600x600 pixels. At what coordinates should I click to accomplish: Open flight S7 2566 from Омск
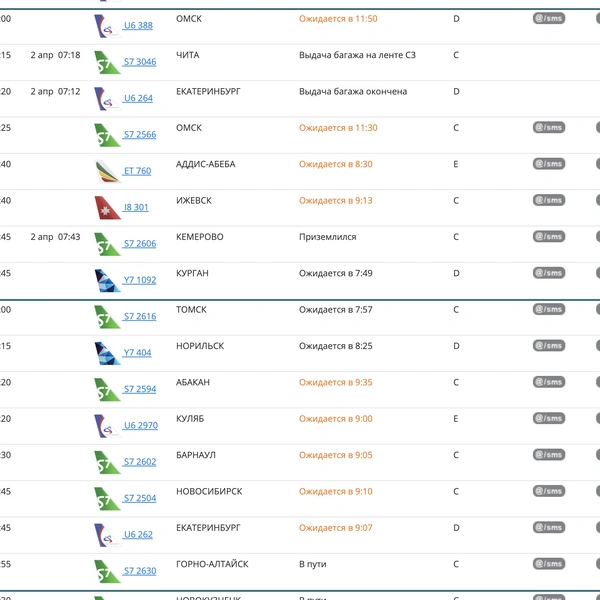[140, 135]
